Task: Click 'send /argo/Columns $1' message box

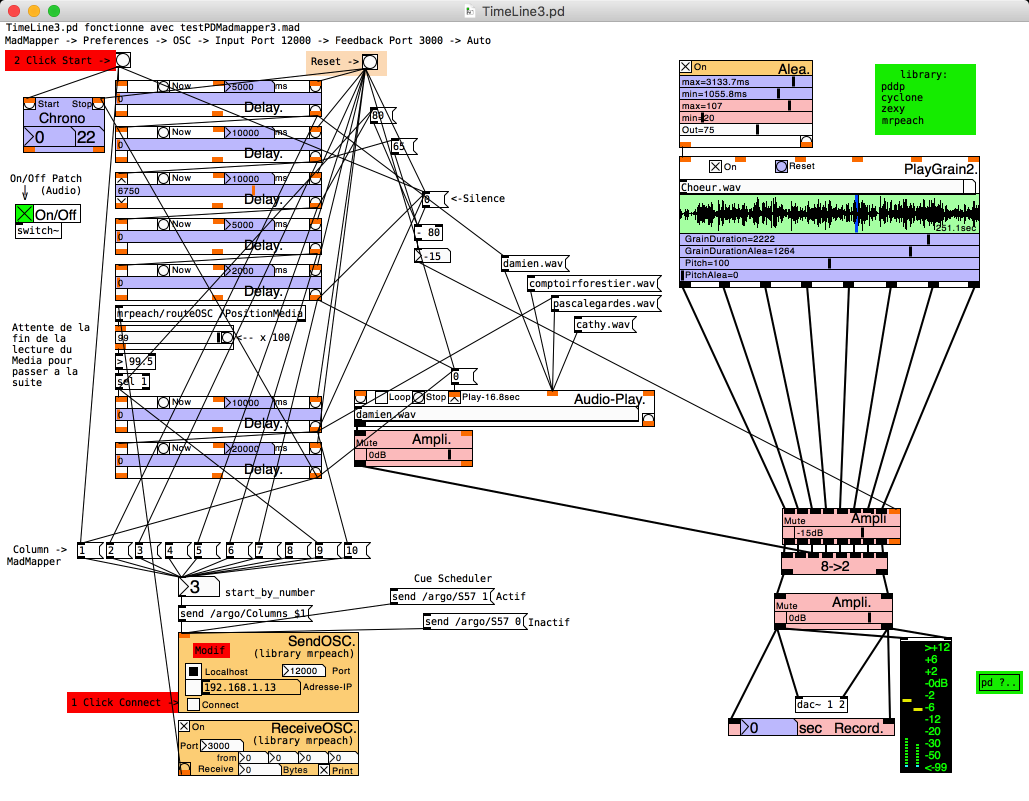Action: tap(245, 613)
